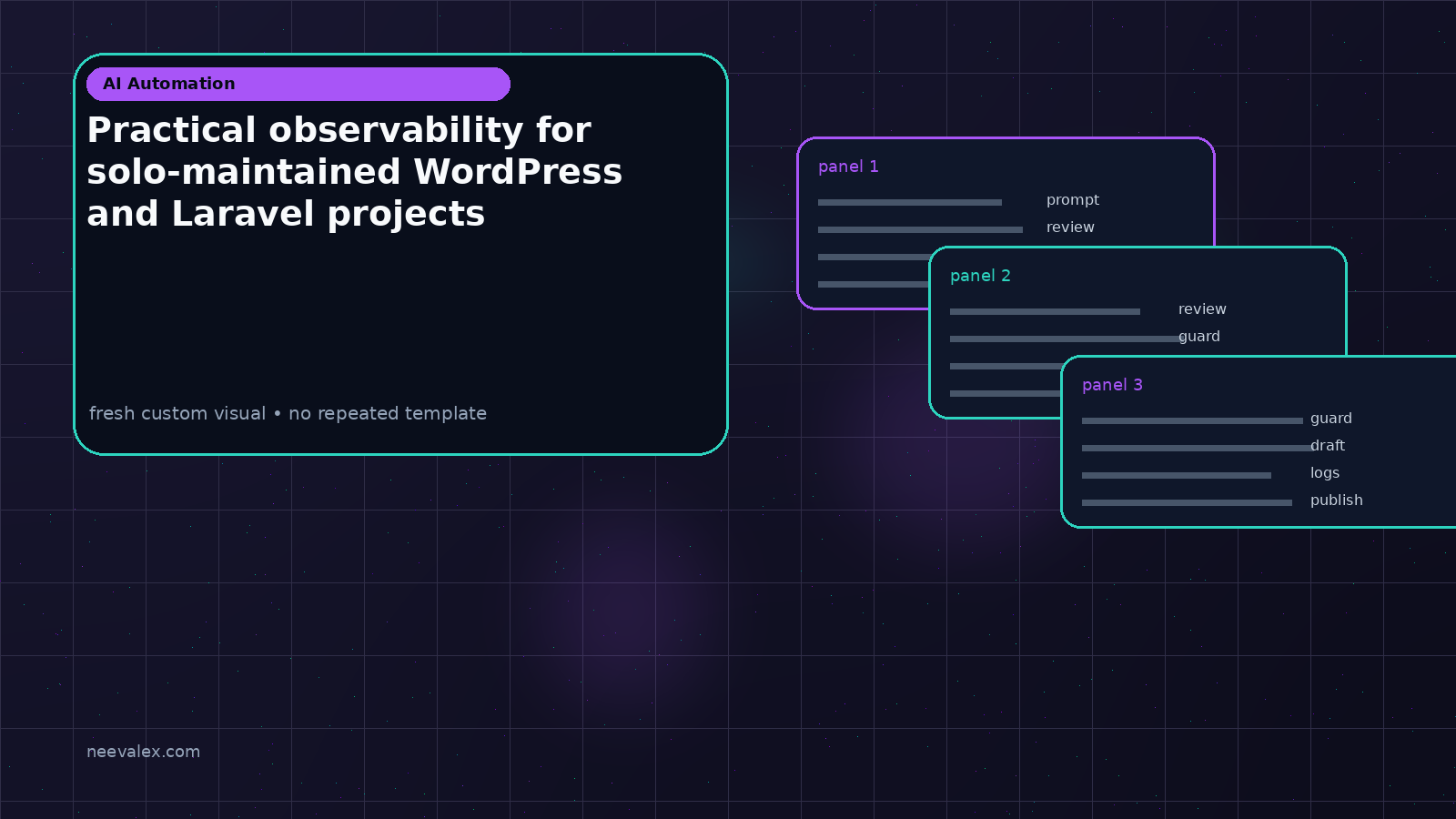The height and width of the screenshot is (819, 1456).
Task: Click 'review' label in panel 2
Action: coord(1202,309)
